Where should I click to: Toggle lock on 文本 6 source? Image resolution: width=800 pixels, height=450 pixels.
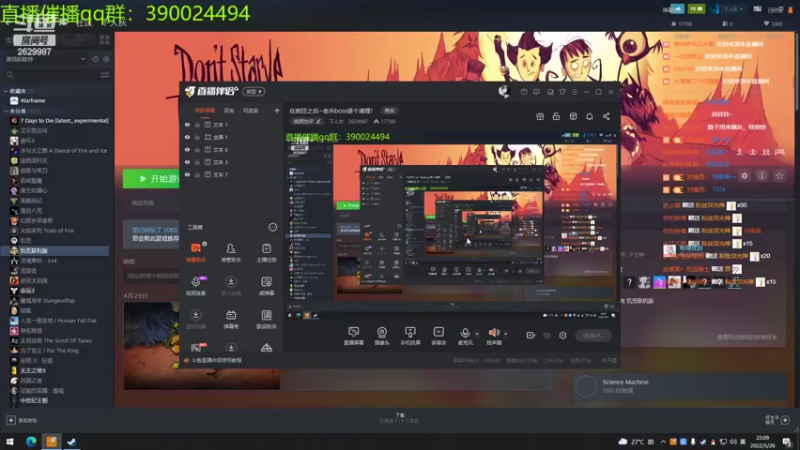point(197,149)
